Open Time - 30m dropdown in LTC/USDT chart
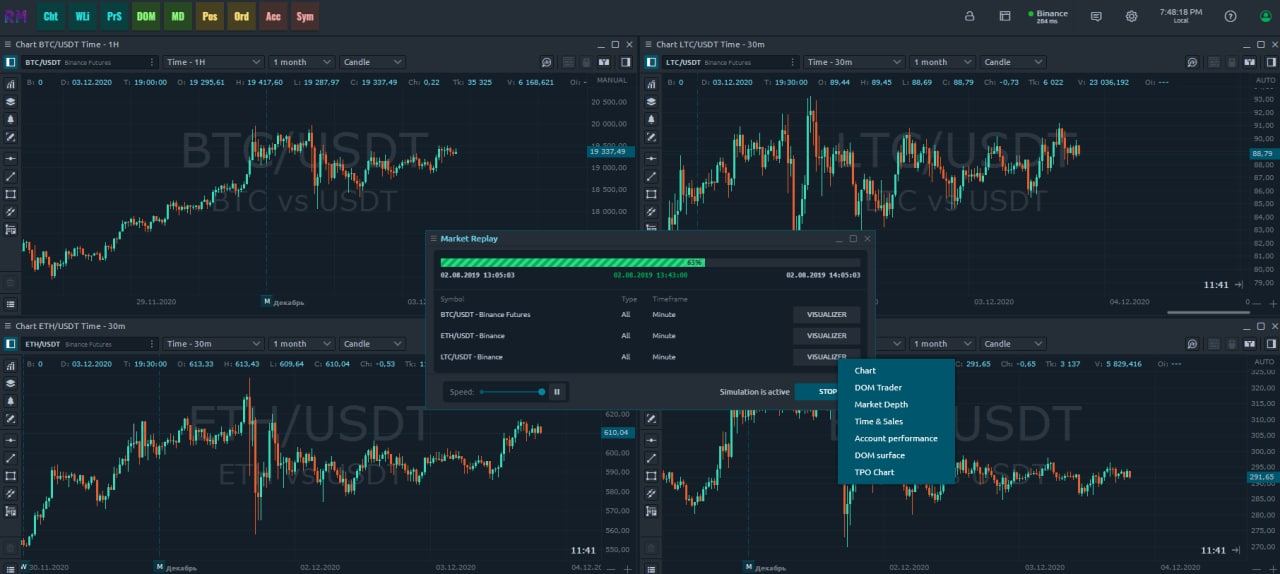Viewport: 1280px width, 574px height. pos(855,62)
